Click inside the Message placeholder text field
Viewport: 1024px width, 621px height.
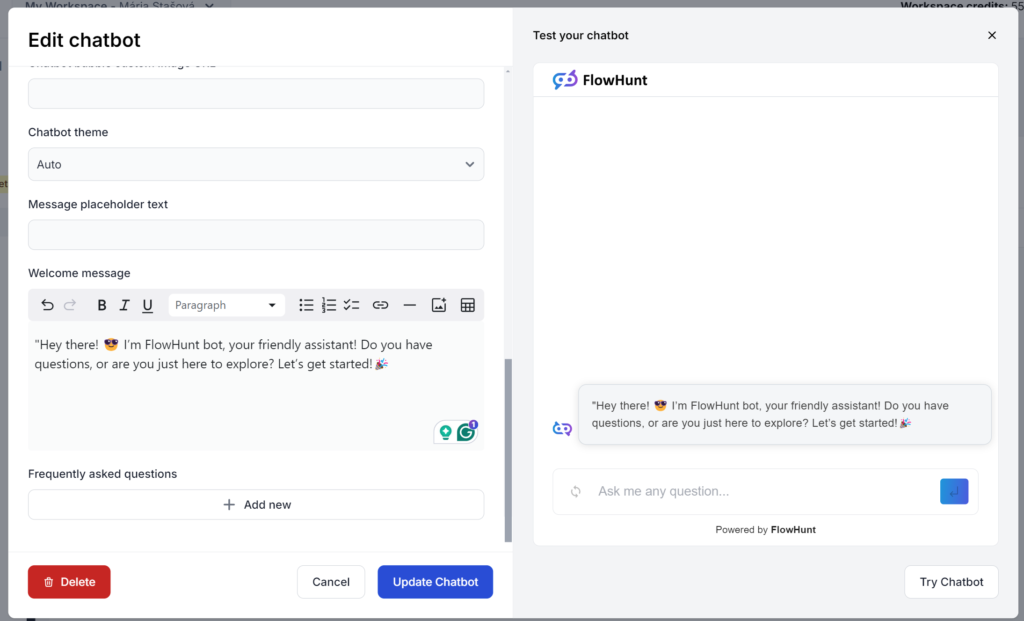click(255, 234)
